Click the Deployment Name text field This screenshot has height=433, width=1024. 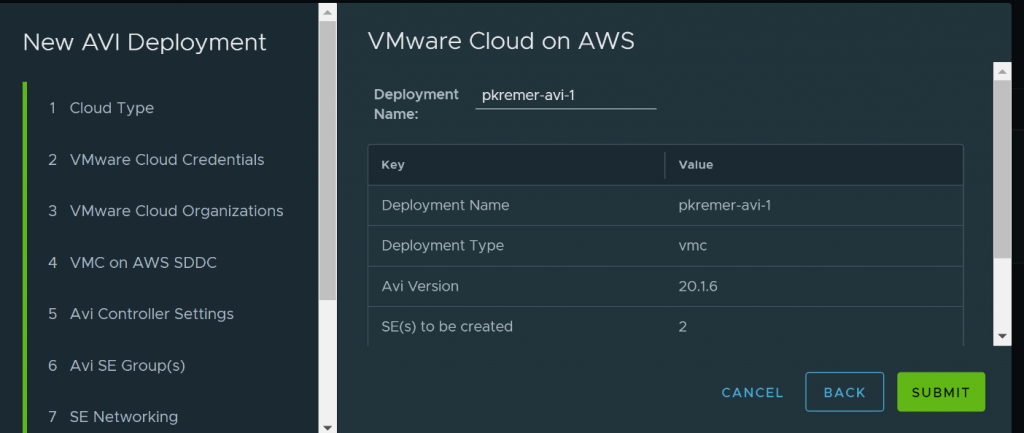point(565,95)
